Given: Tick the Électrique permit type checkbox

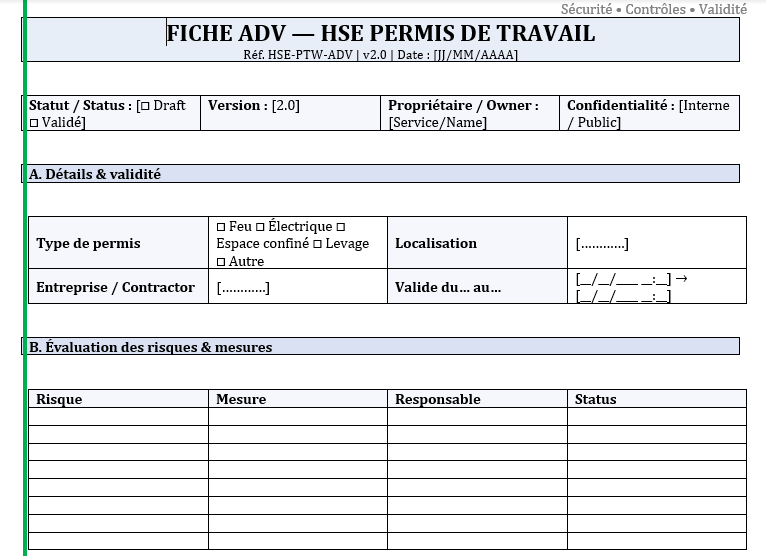Looking at the screenshot, I should point(261,227).
